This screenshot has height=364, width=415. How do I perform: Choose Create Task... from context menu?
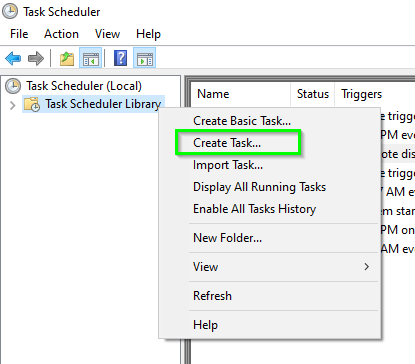pyautogui.click(x=227, y=143)
